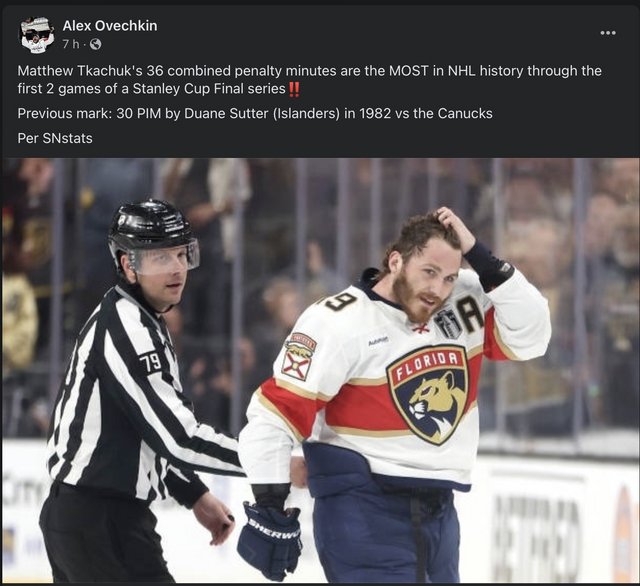Click the referee's number 79 armband
This screenshot has height=586, width=640.
(150, 363)
